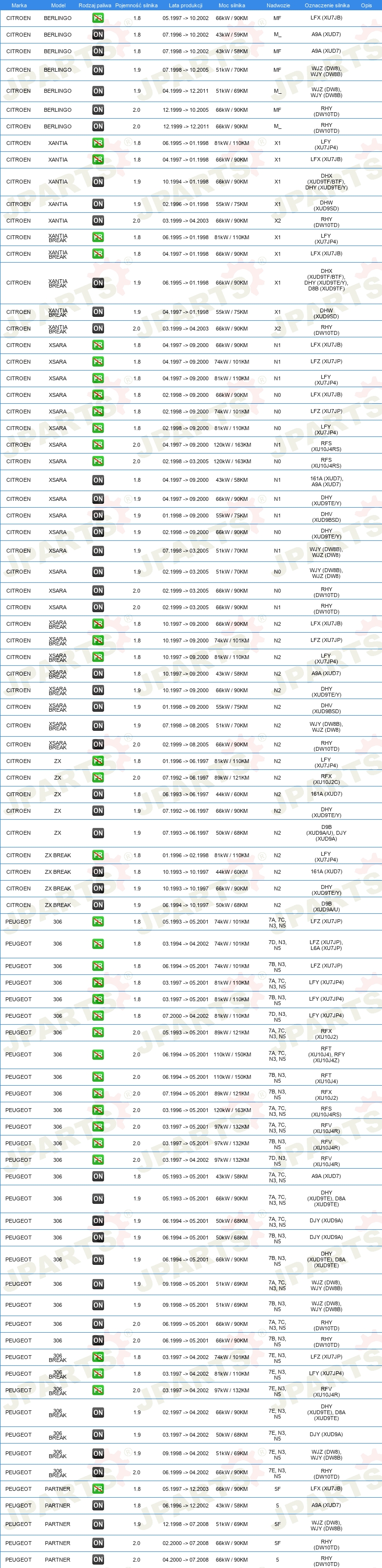Click the 'Model' column header
Viewport: 382px width, 1568px height.
point(58,5)
